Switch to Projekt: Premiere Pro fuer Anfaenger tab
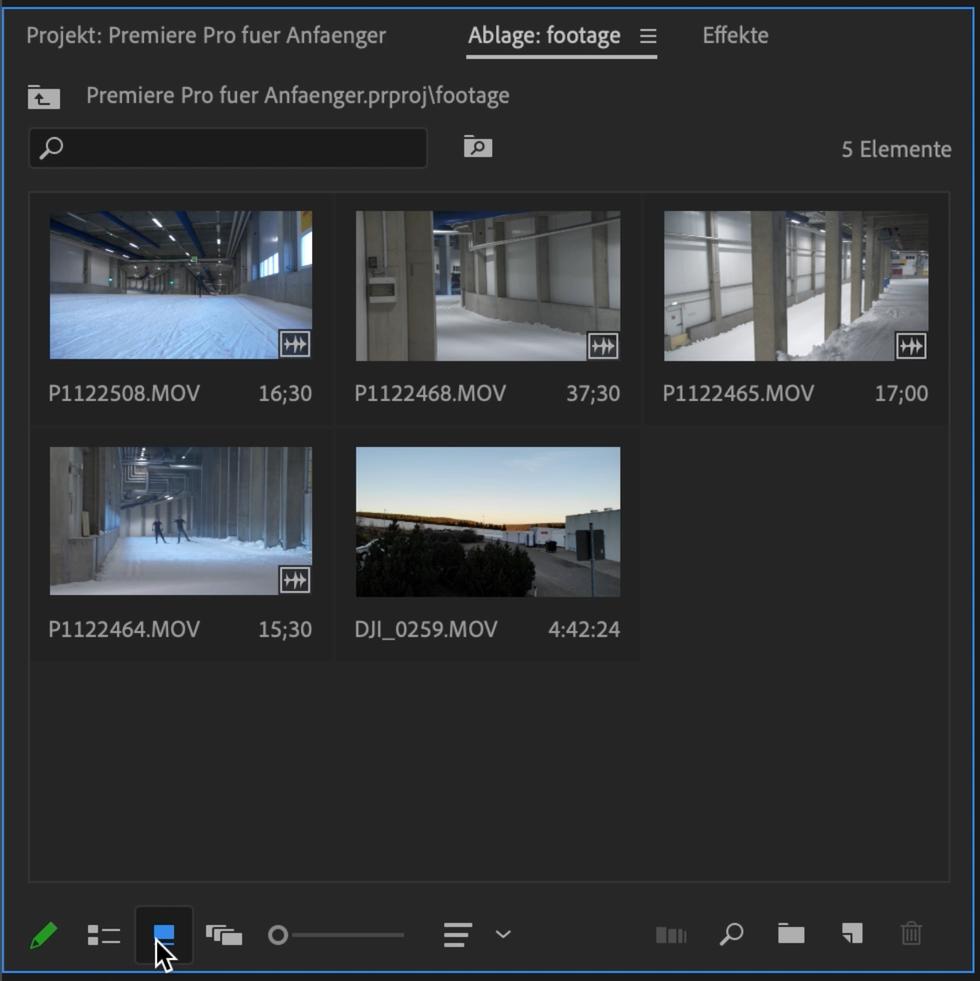980x981 pixels. click(206, 36)
